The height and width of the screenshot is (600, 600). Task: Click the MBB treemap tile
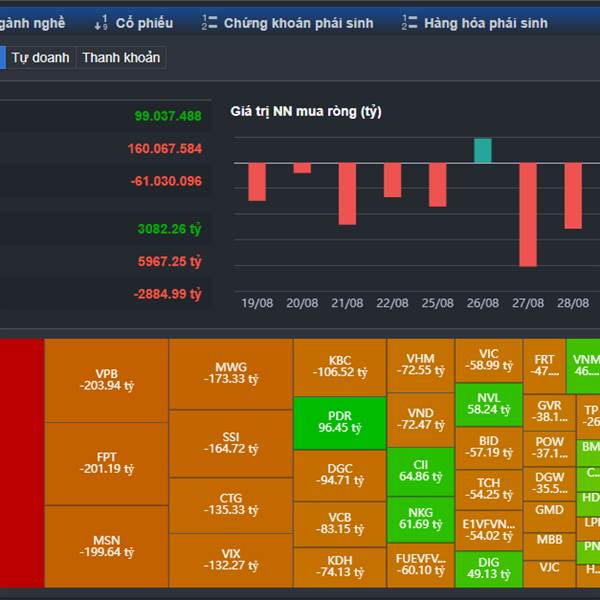tap(549, 546)
